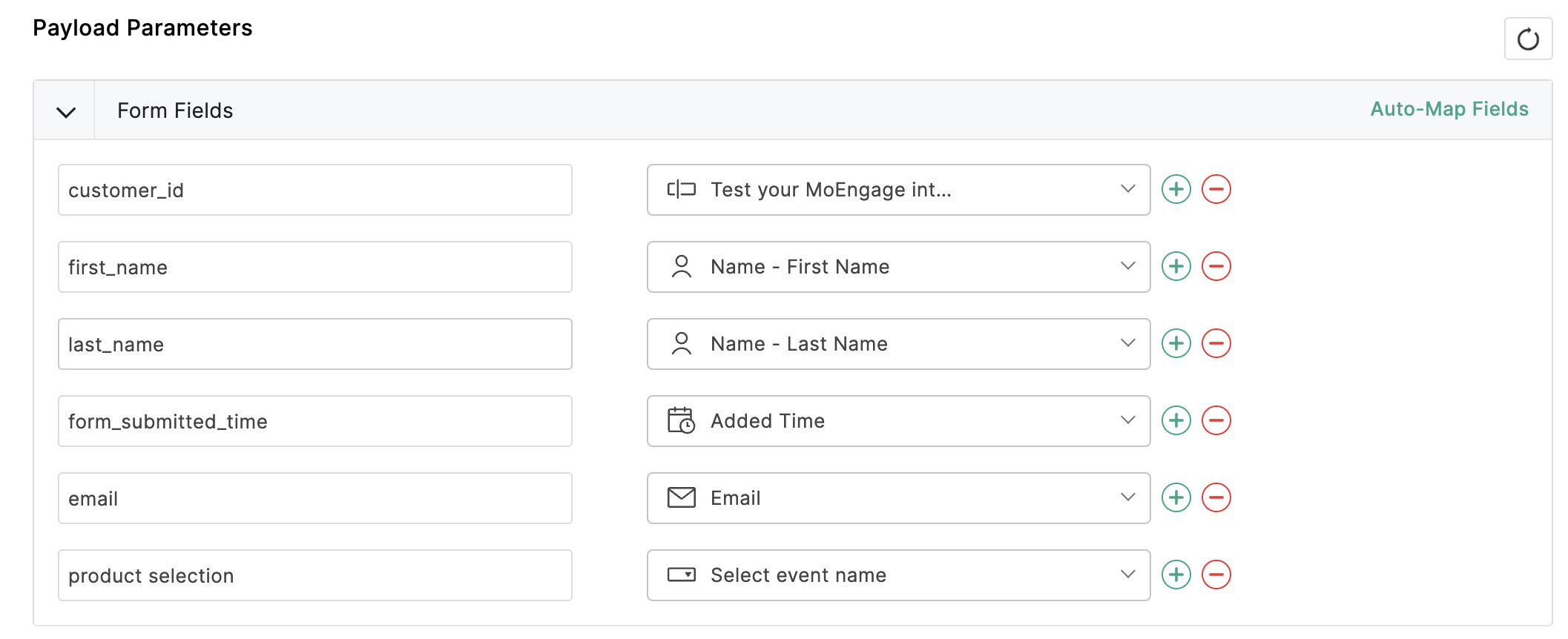The height and width of the screenshot is (639, 1568).
Task: Click into the customer_id input field
Action: 314,191
